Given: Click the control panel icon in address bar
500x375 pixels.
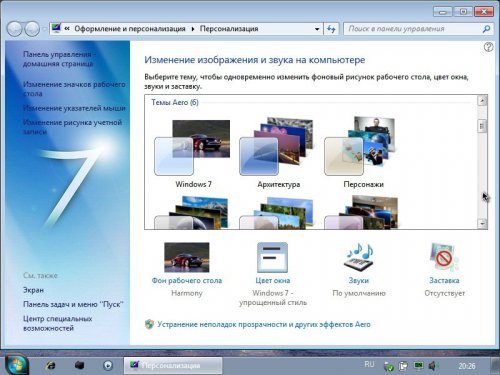Looking at the screenshot, I should [x=56, y=29].
